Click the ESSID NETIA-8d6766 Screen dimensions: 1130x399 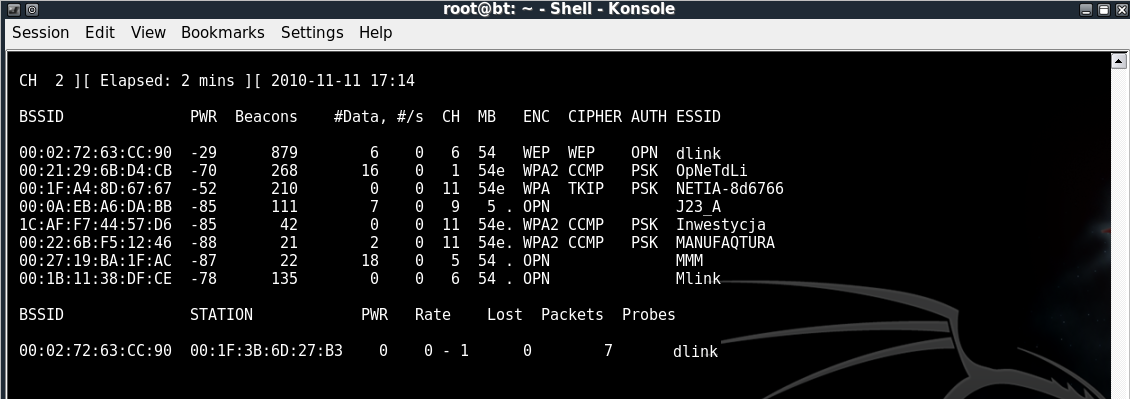tap(729, 189)
